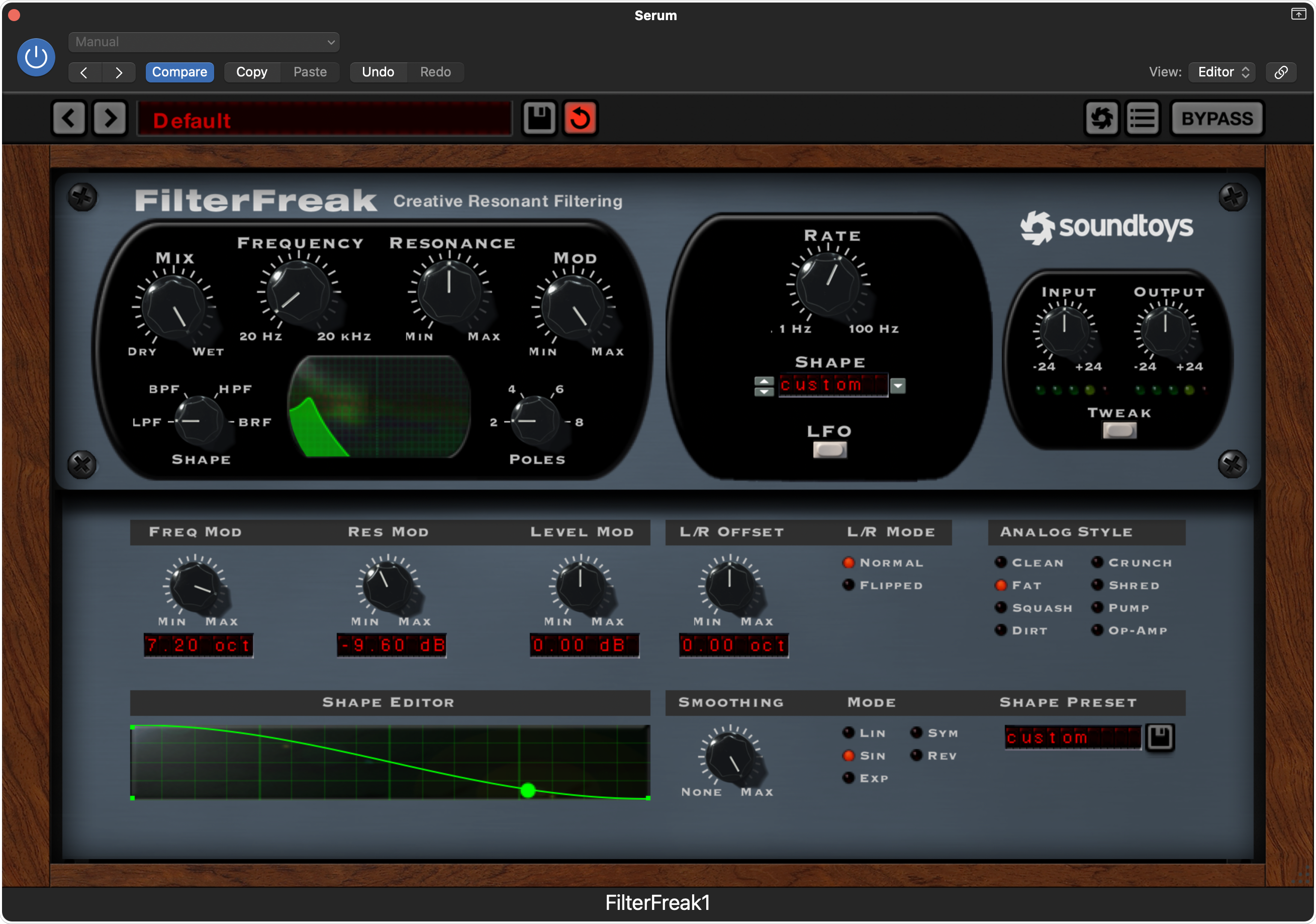Click the link chain icon
This screenshot has width=1316, height=924.
pyautogui.click(x=1281, y=72)
